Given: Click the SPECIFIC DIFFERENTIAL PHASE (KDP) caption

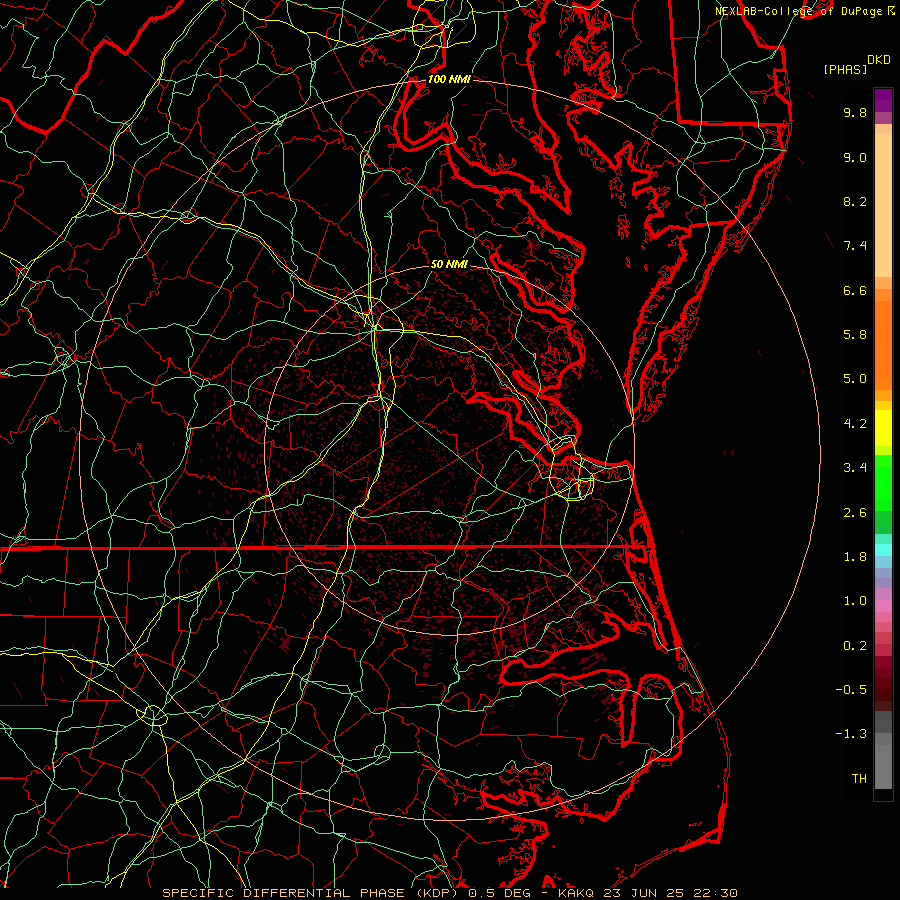Looking at the screenshot, I should tap(312, 893).
